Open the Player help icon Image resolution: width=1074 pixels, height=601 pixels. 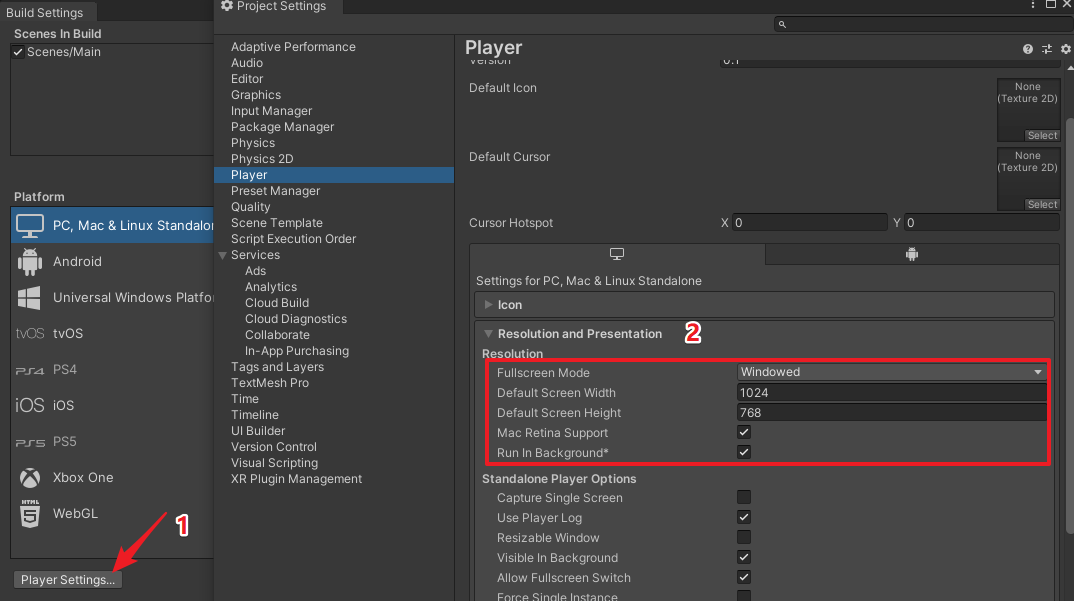[x=1027, y=49]
